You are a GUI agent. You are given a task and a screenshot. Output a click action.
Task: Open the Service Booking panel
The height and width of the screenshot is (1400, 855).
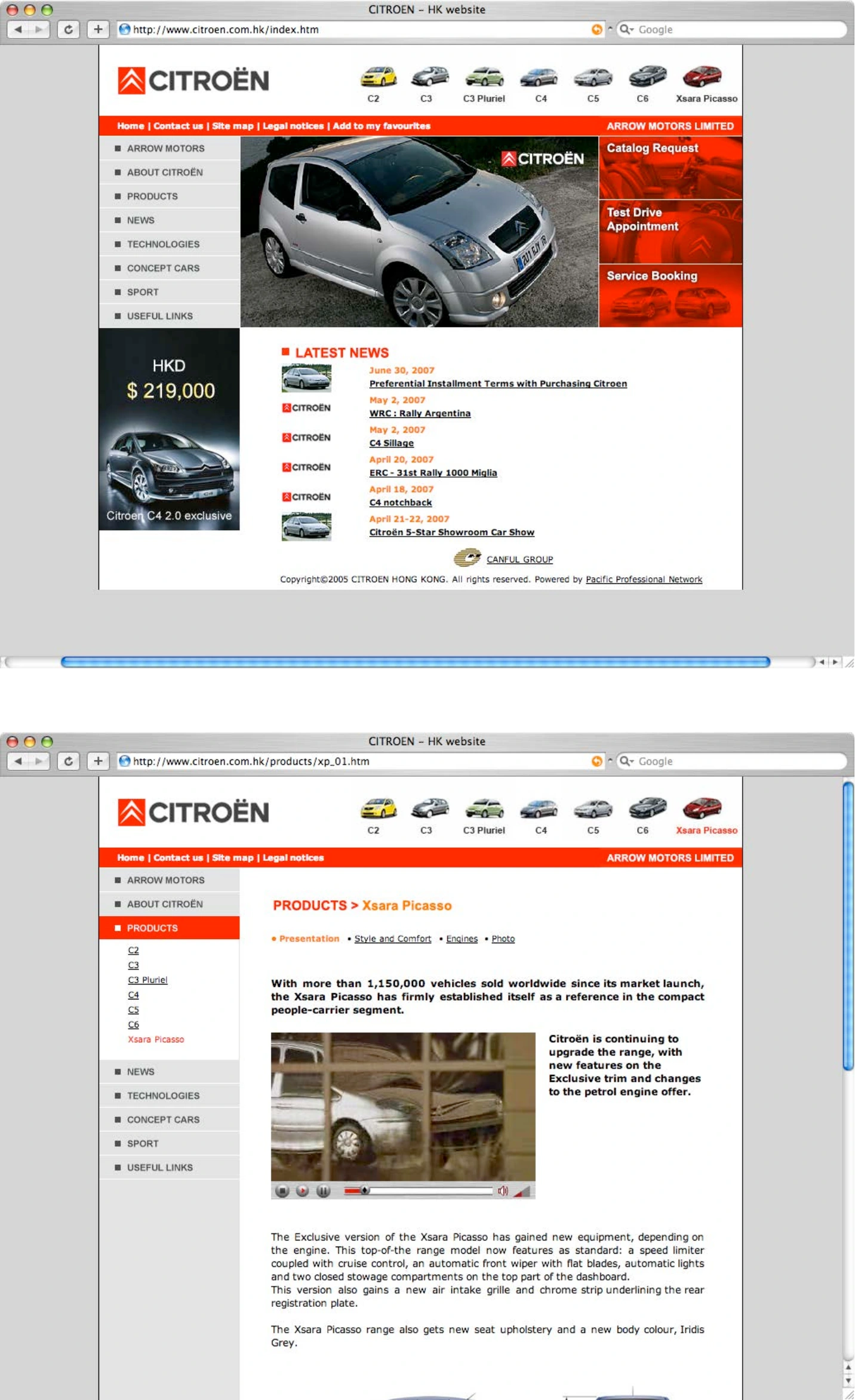(671, 296)
